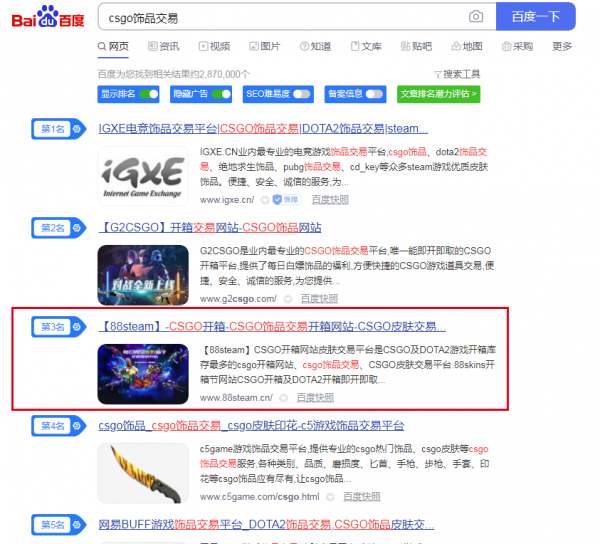The image size is (600, 544).
Task: Open the 地图 tab
Action: coord(467,46)
